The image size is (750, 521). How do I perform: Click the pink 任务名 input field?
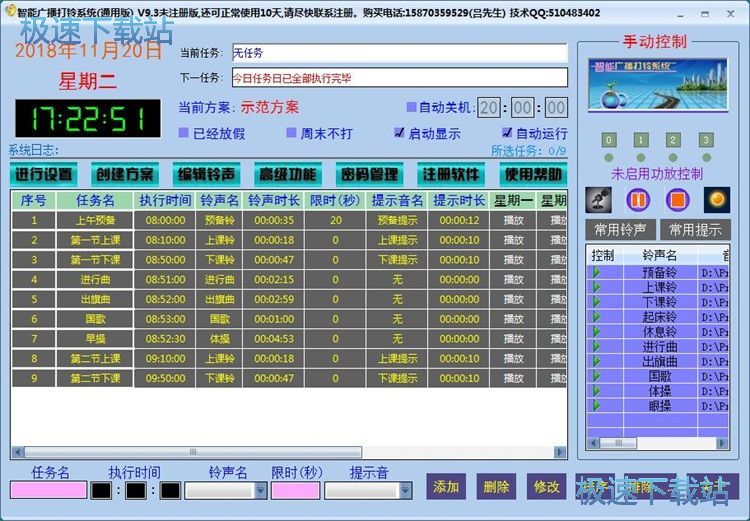click(48, 490)
